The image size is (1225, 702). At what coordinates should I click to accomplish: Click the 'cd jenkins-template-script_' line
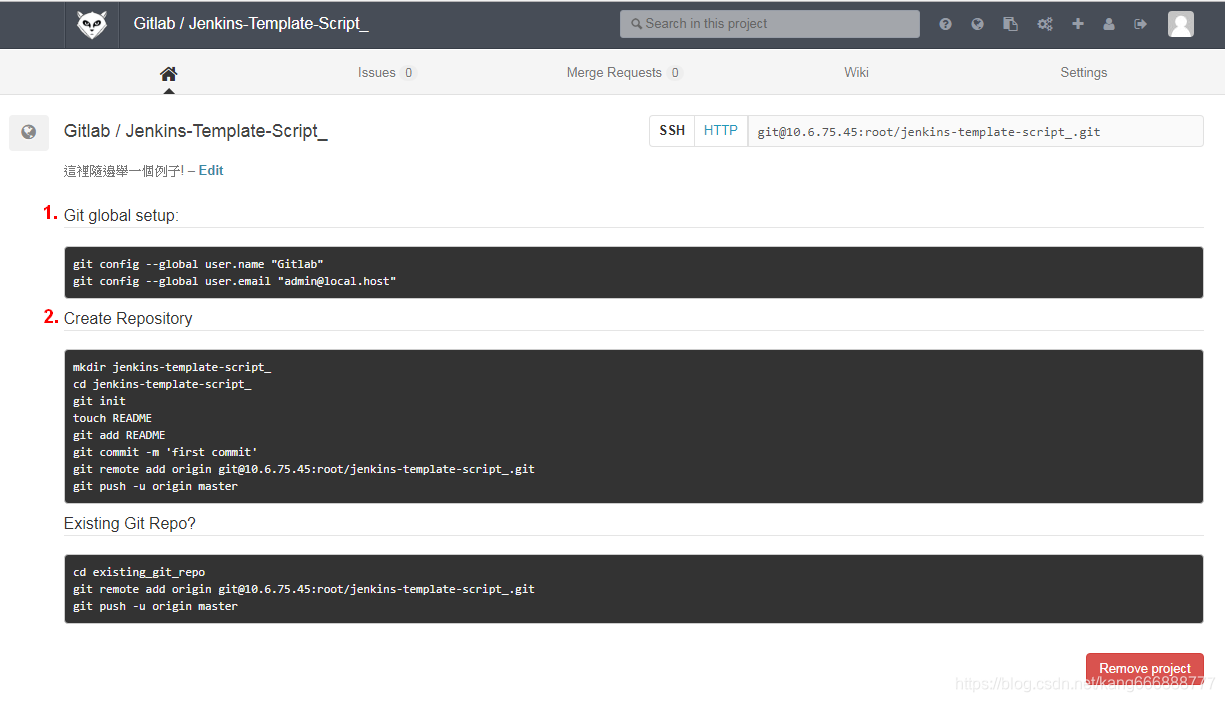162,384
